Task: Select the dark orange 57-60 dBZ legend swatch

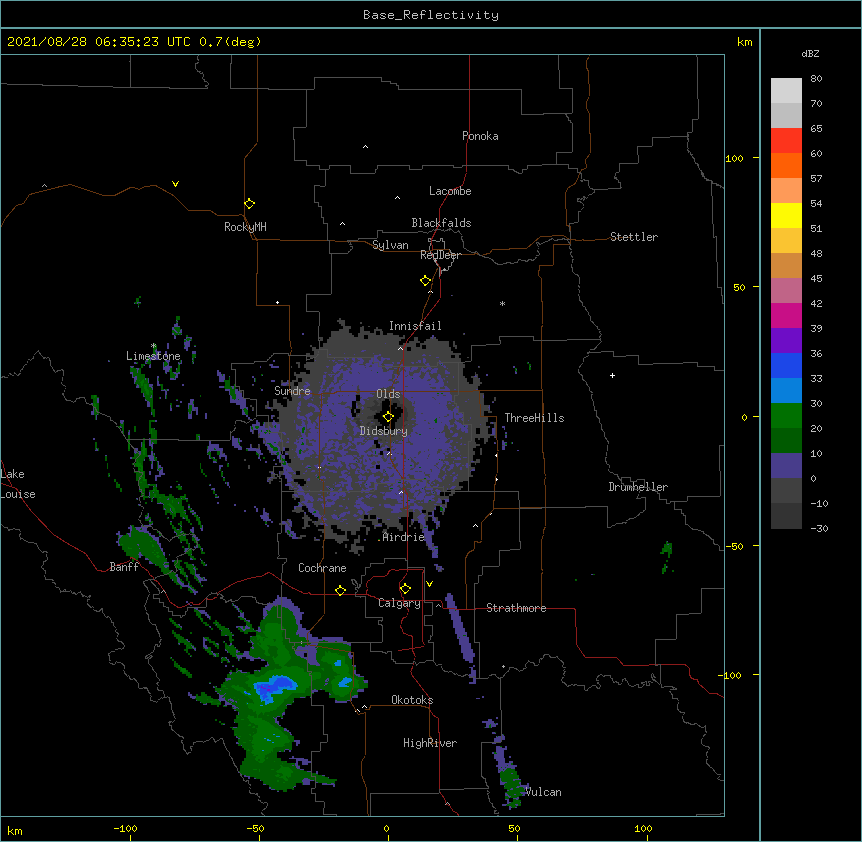Action: coord(786,165)
